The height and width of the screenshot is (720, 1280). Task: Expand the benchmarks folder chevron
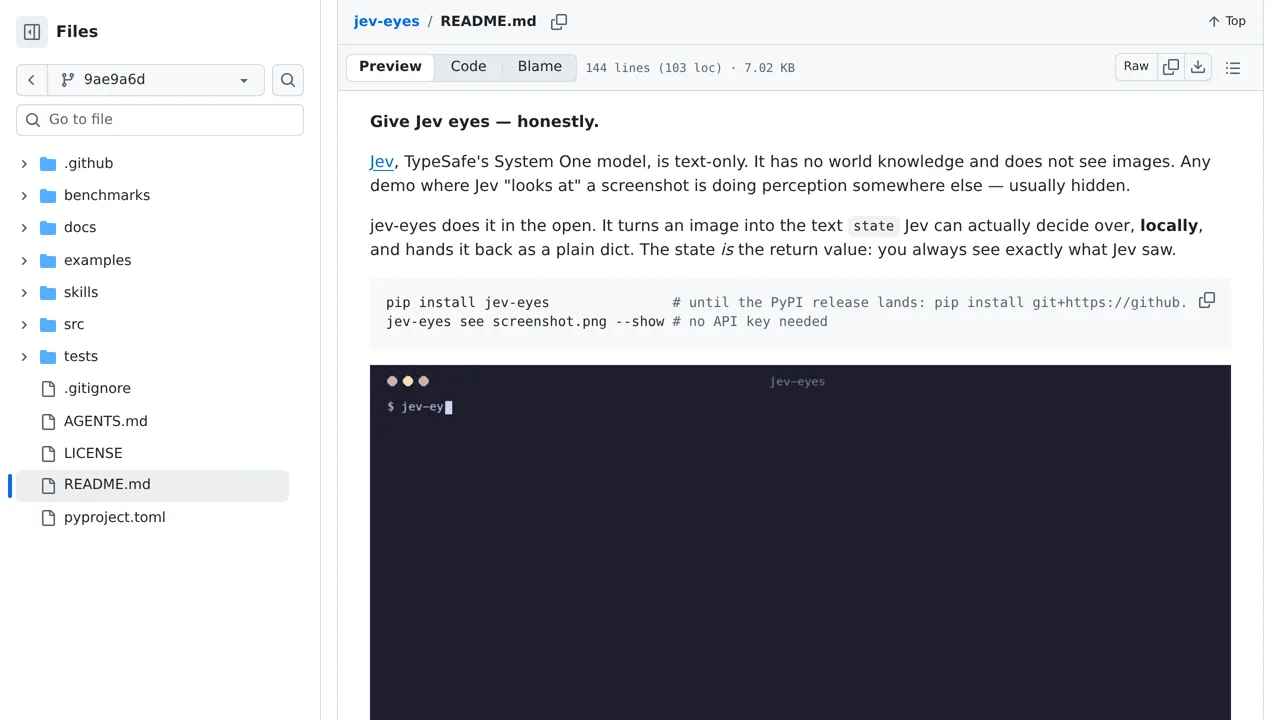[x=24, y=195]
